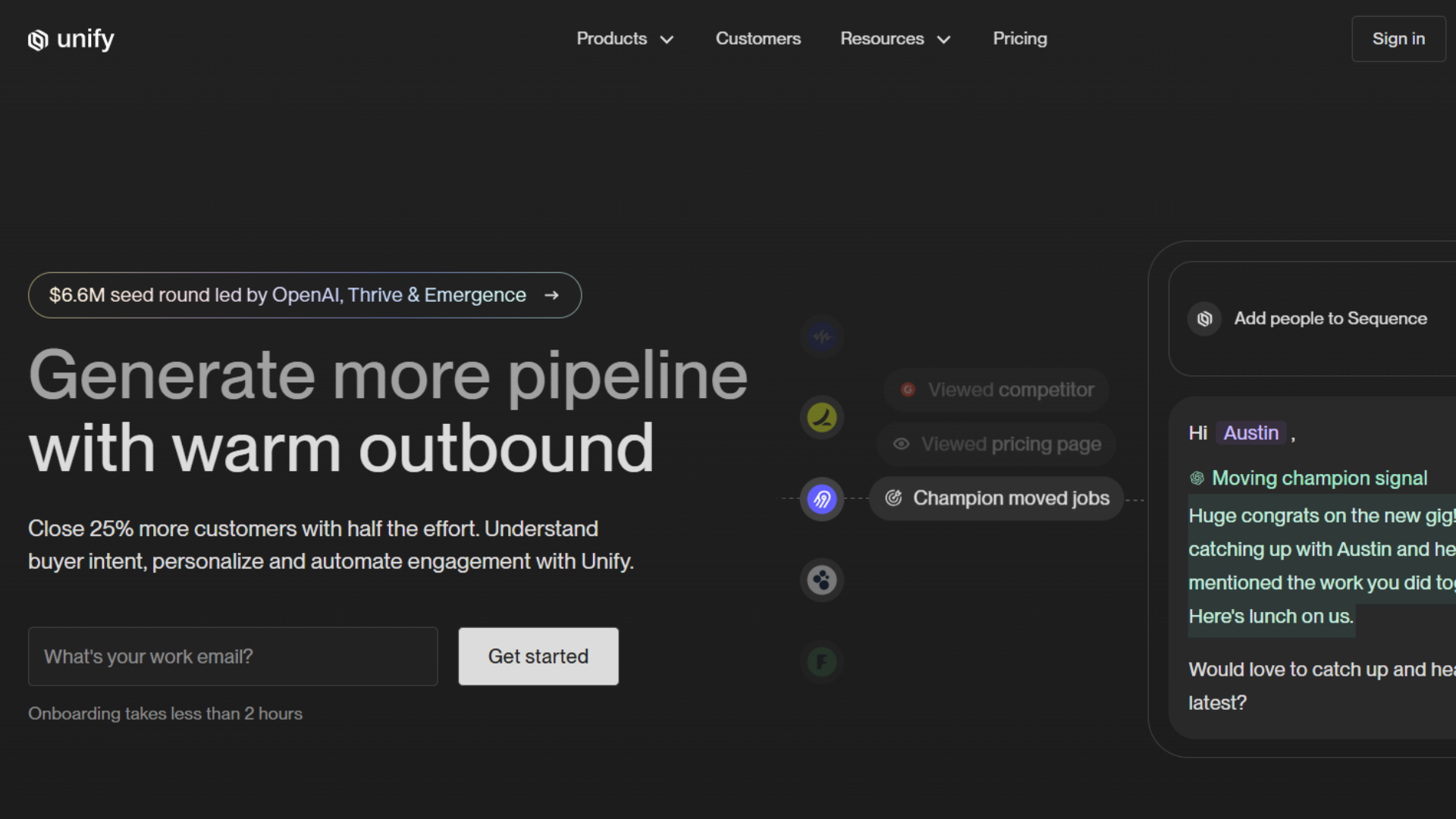Image resolution: width=1456 pixels, height=819 pixels.
Task: Click the eye icon in Viewed pricing page
Action: 901,444
